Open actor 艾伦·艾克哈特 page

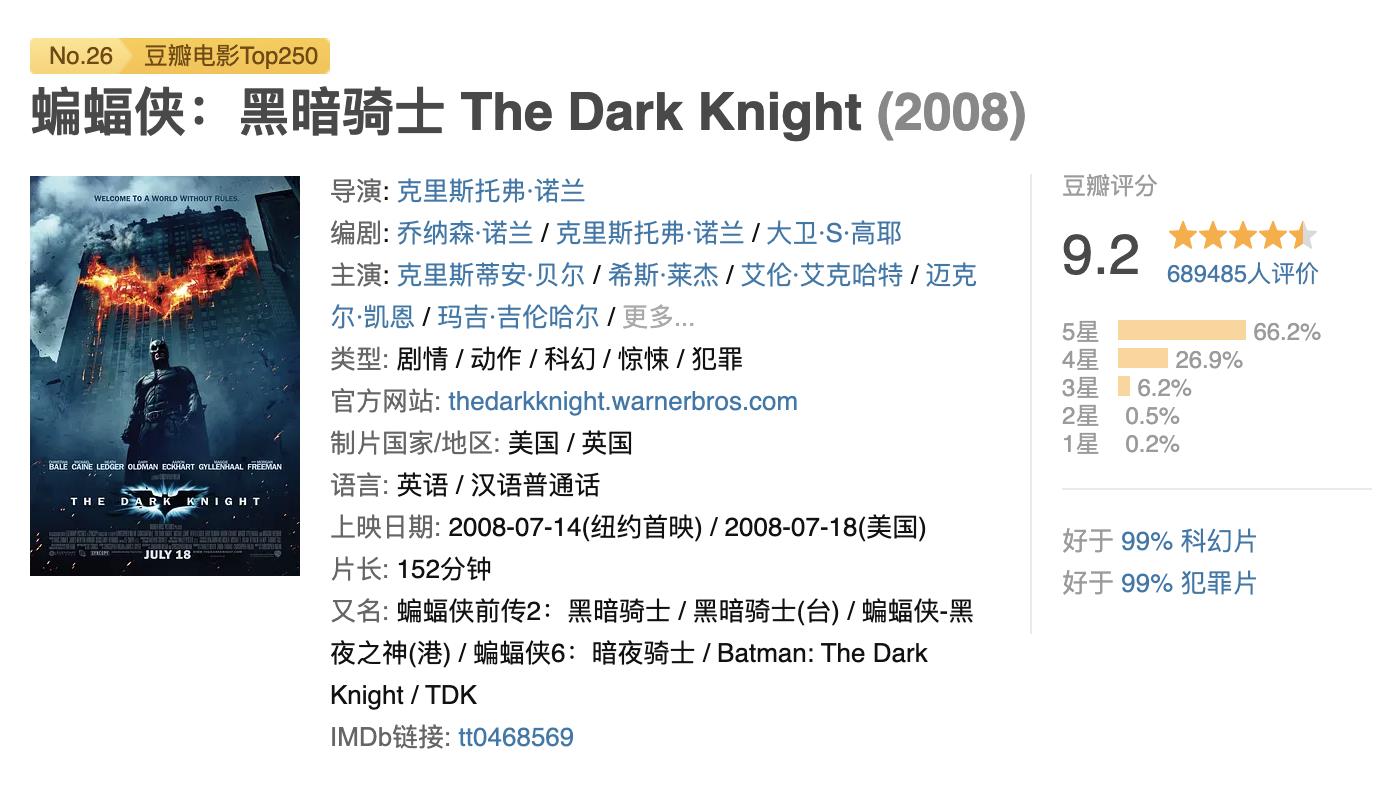point(821,275)
